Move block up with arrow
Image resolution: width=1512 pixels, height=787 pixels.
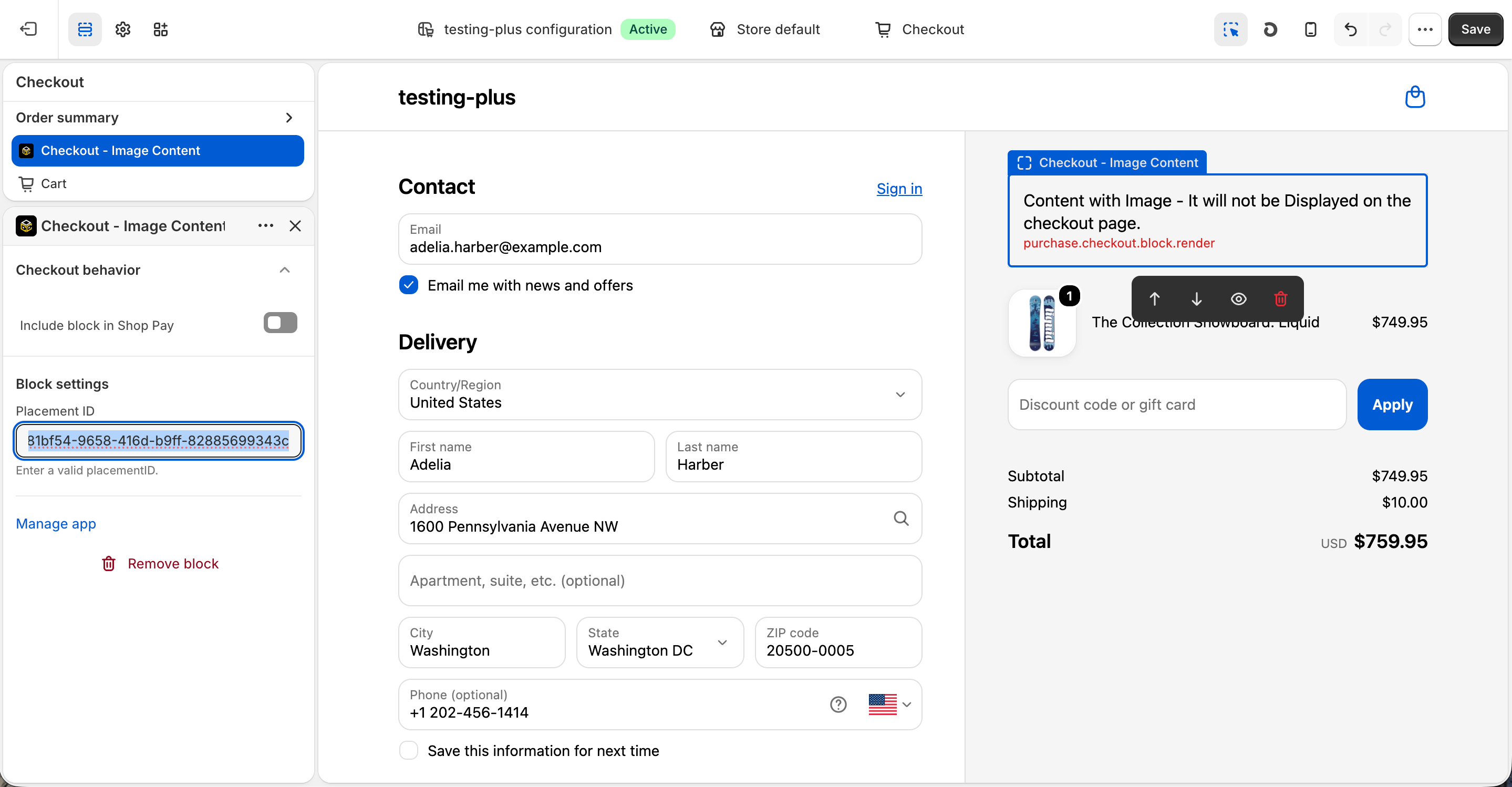coord(1154,299)
